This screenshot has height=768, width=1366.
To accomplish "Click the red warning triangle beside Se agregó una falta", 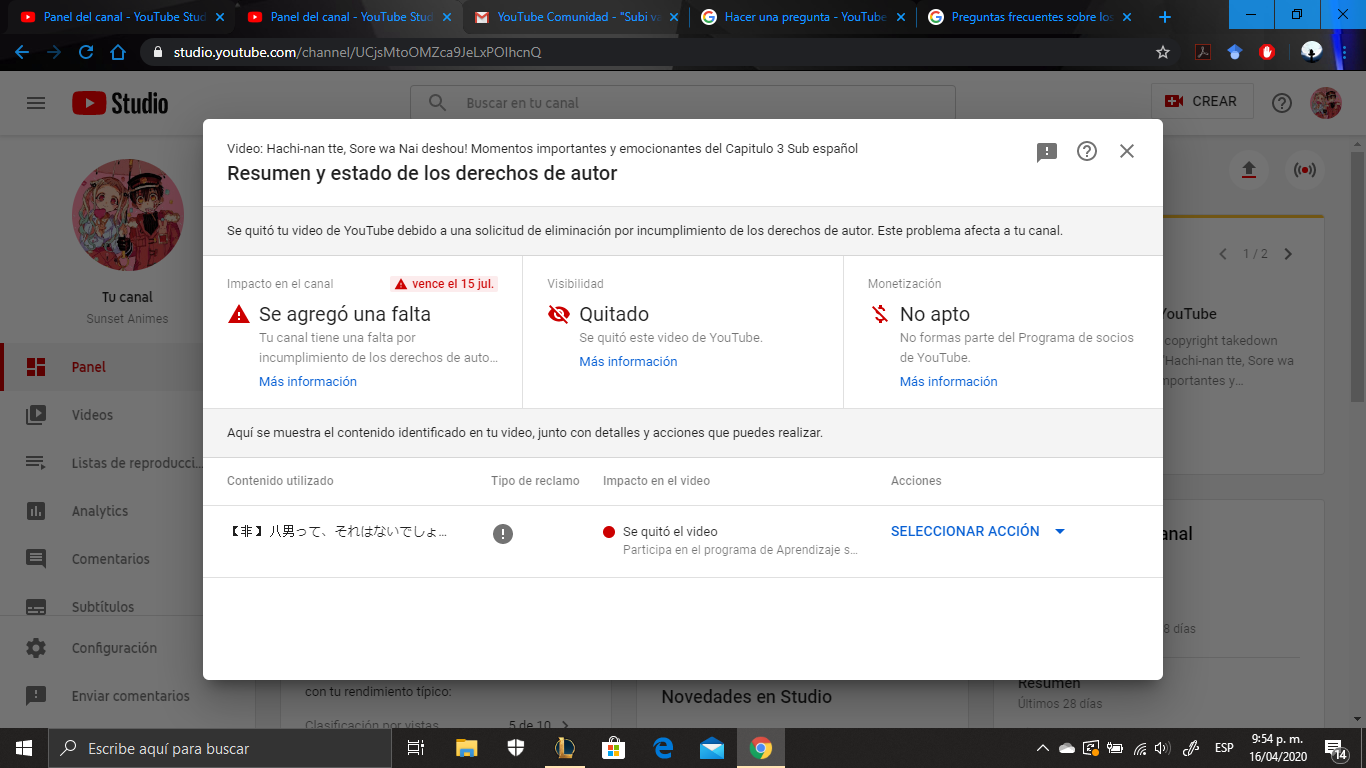I will 239,314.
